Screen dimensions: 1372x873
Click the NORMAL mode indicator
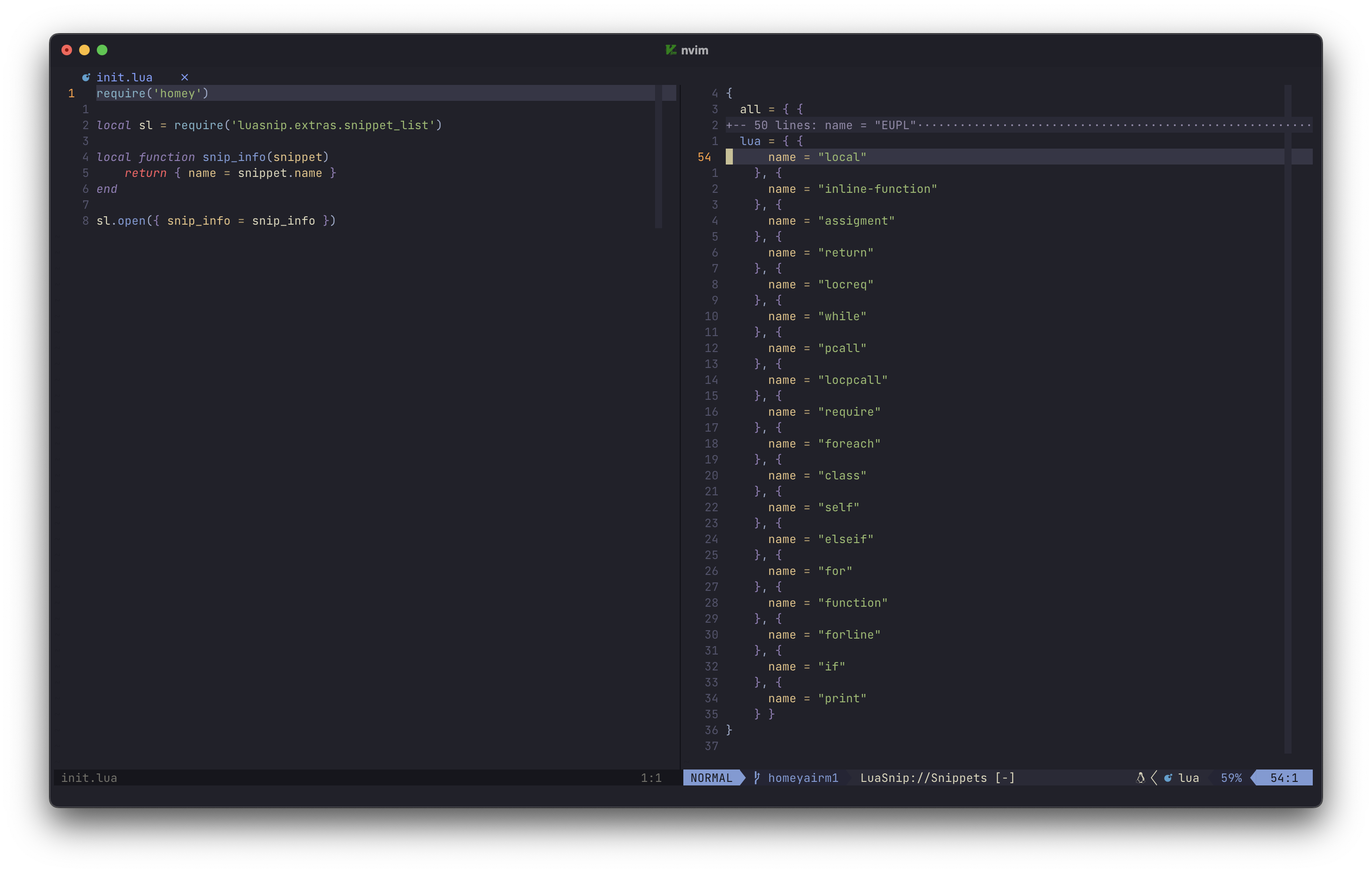pos(711,778)
